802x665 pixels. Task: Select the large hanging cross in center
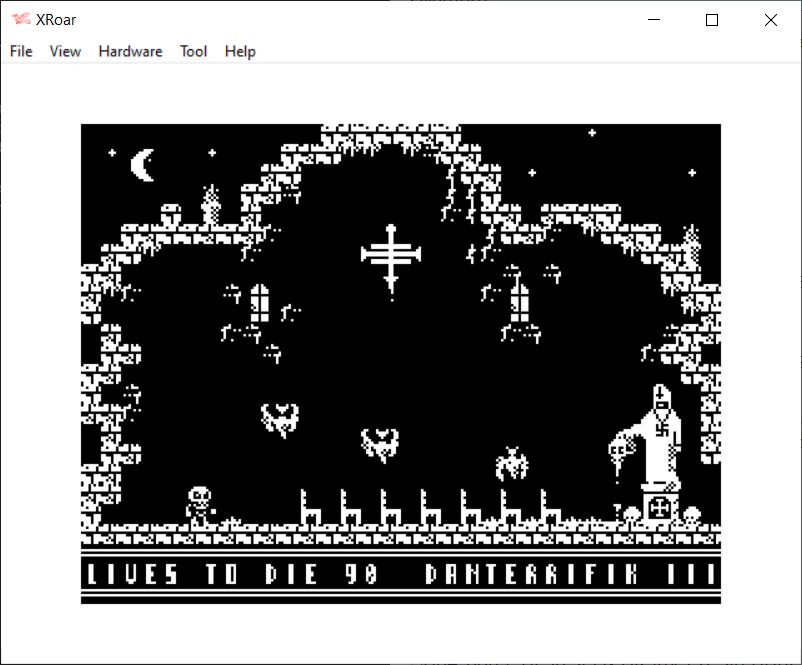(391, 257)
